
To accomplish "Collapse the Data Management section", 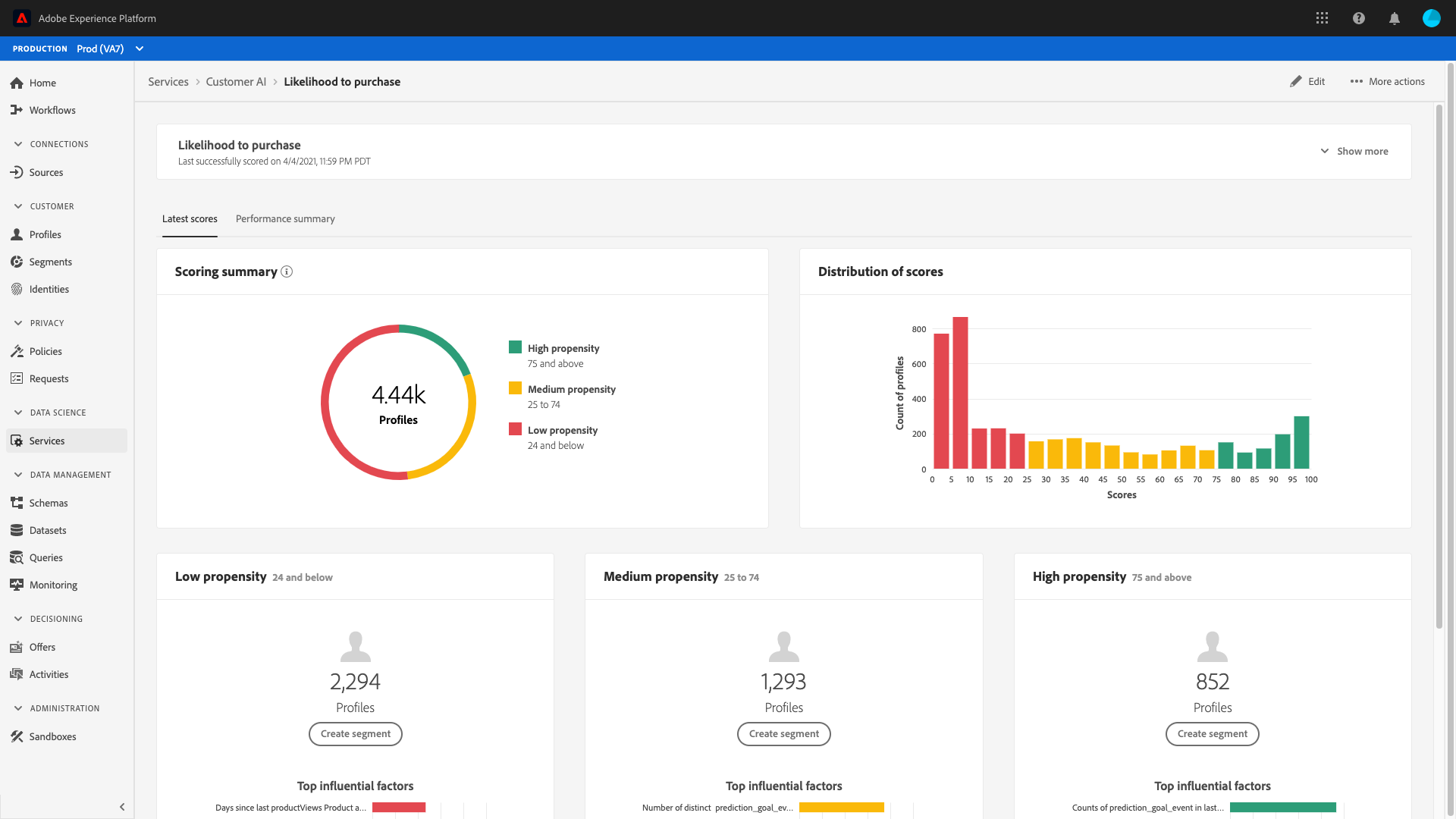I will point(18,475).
